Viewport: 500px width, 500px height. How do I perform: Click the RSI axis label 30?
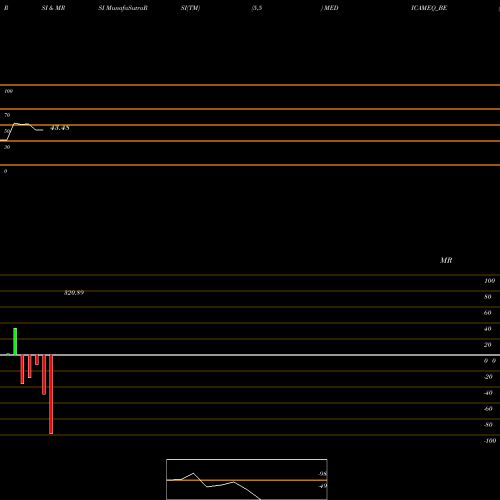[x=7, y=147]
